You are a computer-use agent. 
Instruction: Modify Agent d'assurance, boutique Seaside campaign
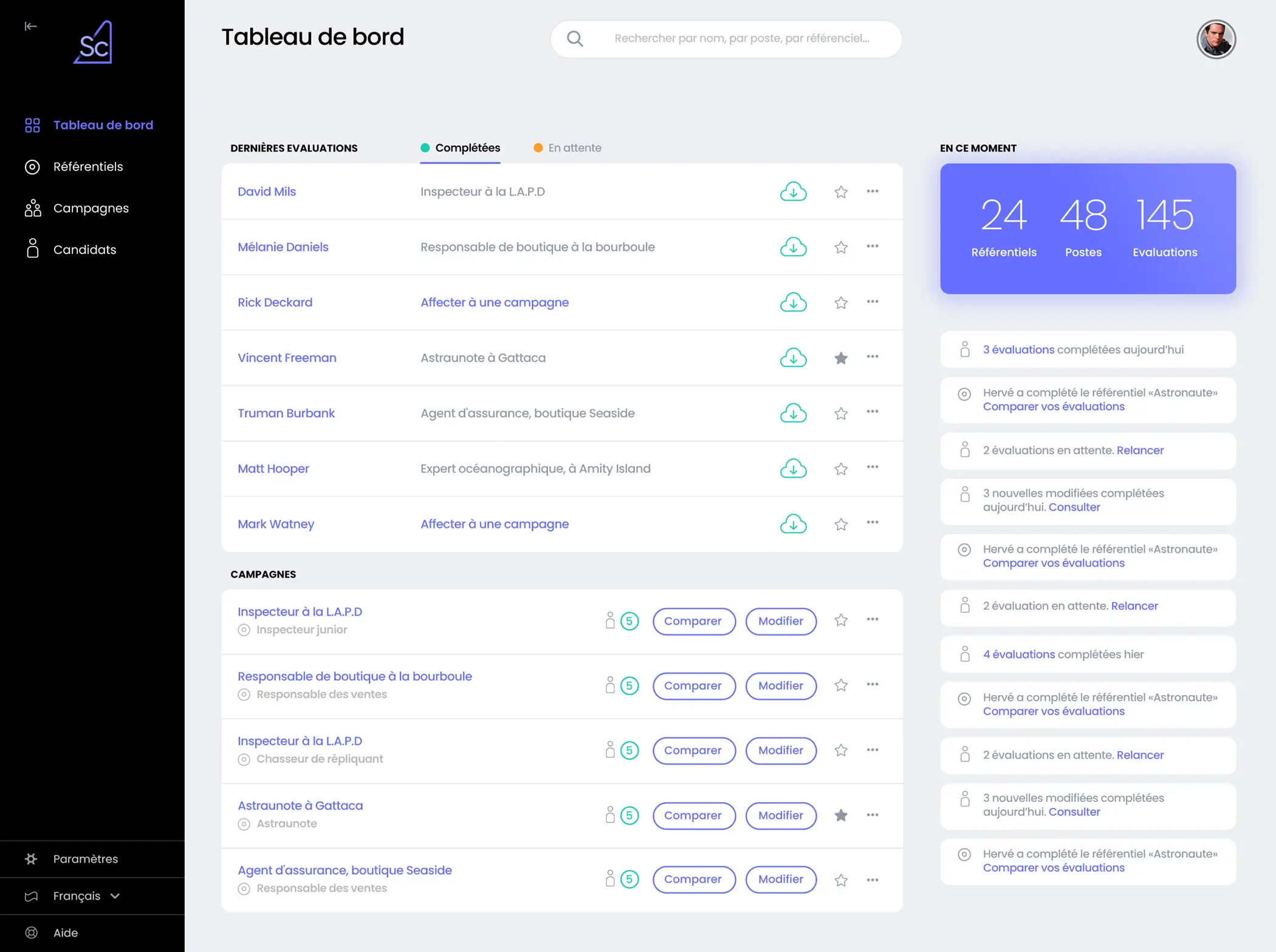click(x=781, y=880)
